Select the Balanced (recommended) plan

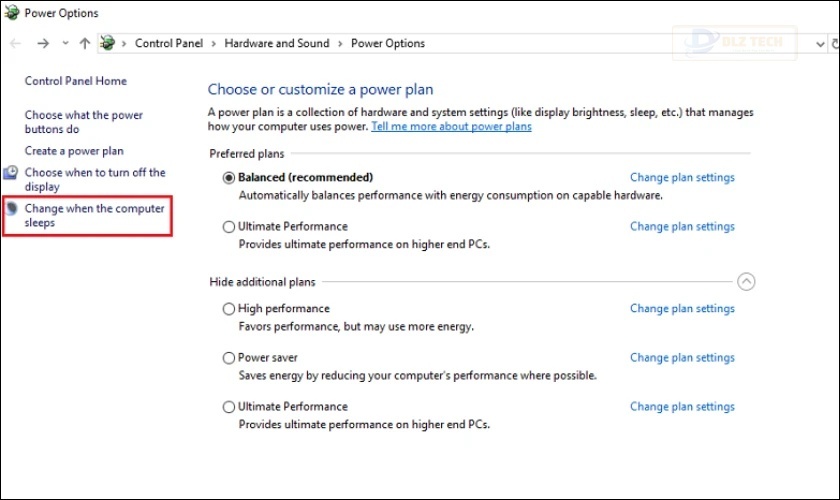(x=229, y=178)
